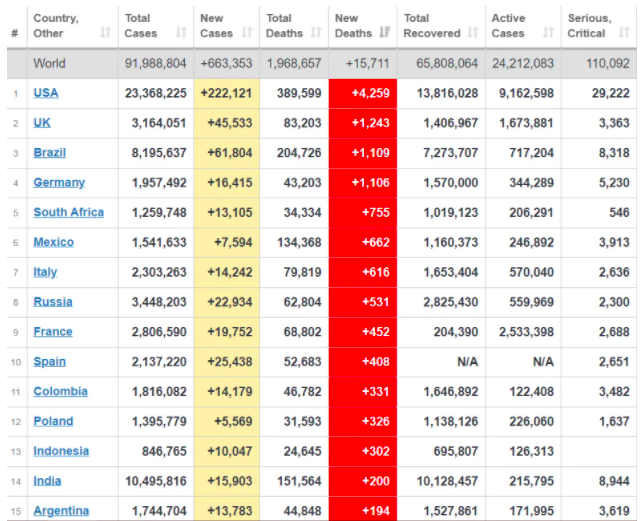
Task: Open the UK country link
Action: [x=42, y=123]
